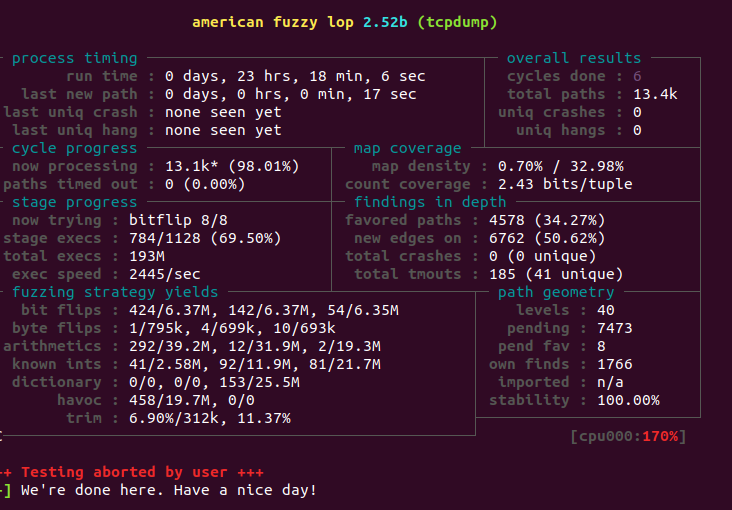Click bit flips values starting '424/6.37M'
Screen dimensions: 732x510
tap(263, 310)
